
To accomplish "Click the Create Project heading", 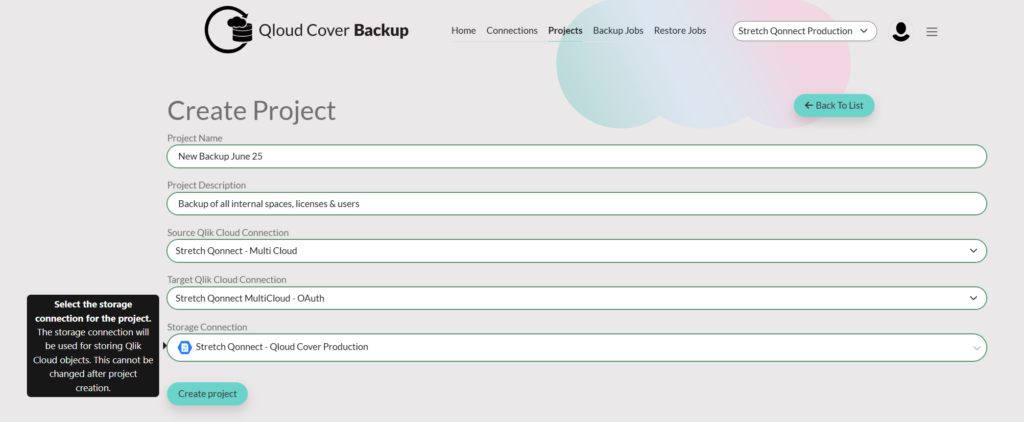I will click(251, 110).
